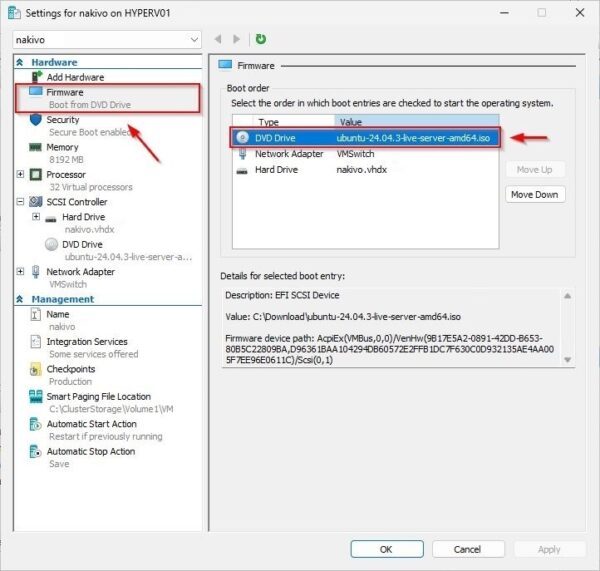
Task: Click the Automatic Stop Action icon
Action: [35, 452]
